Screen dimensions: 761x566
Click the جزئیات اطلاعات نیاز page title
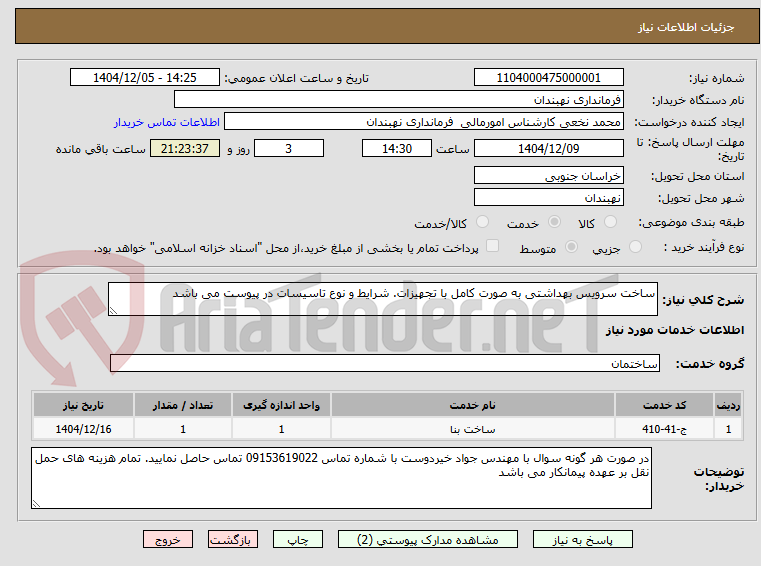[x=686, y=27]
